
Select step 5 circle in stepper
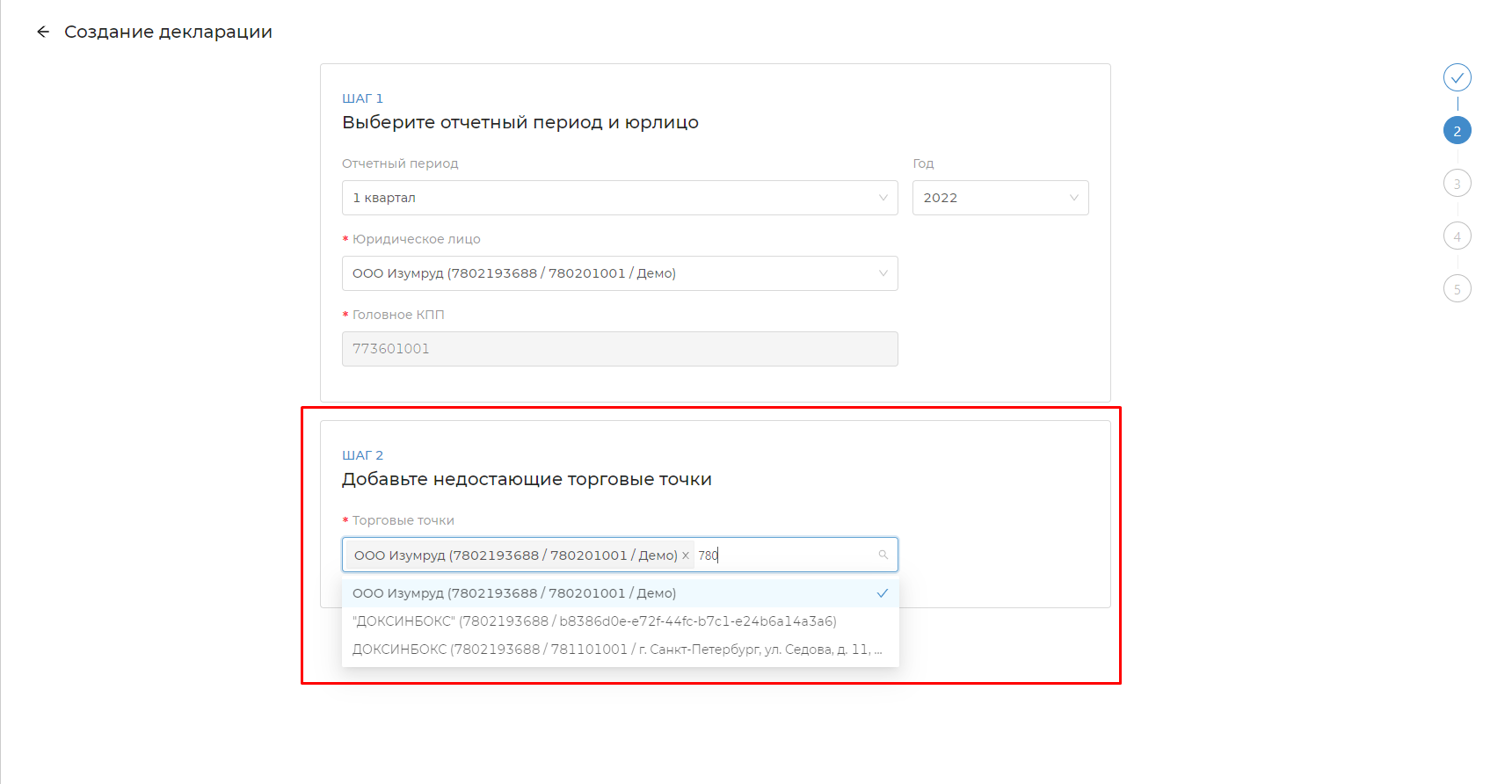(x=1457, y=289)
